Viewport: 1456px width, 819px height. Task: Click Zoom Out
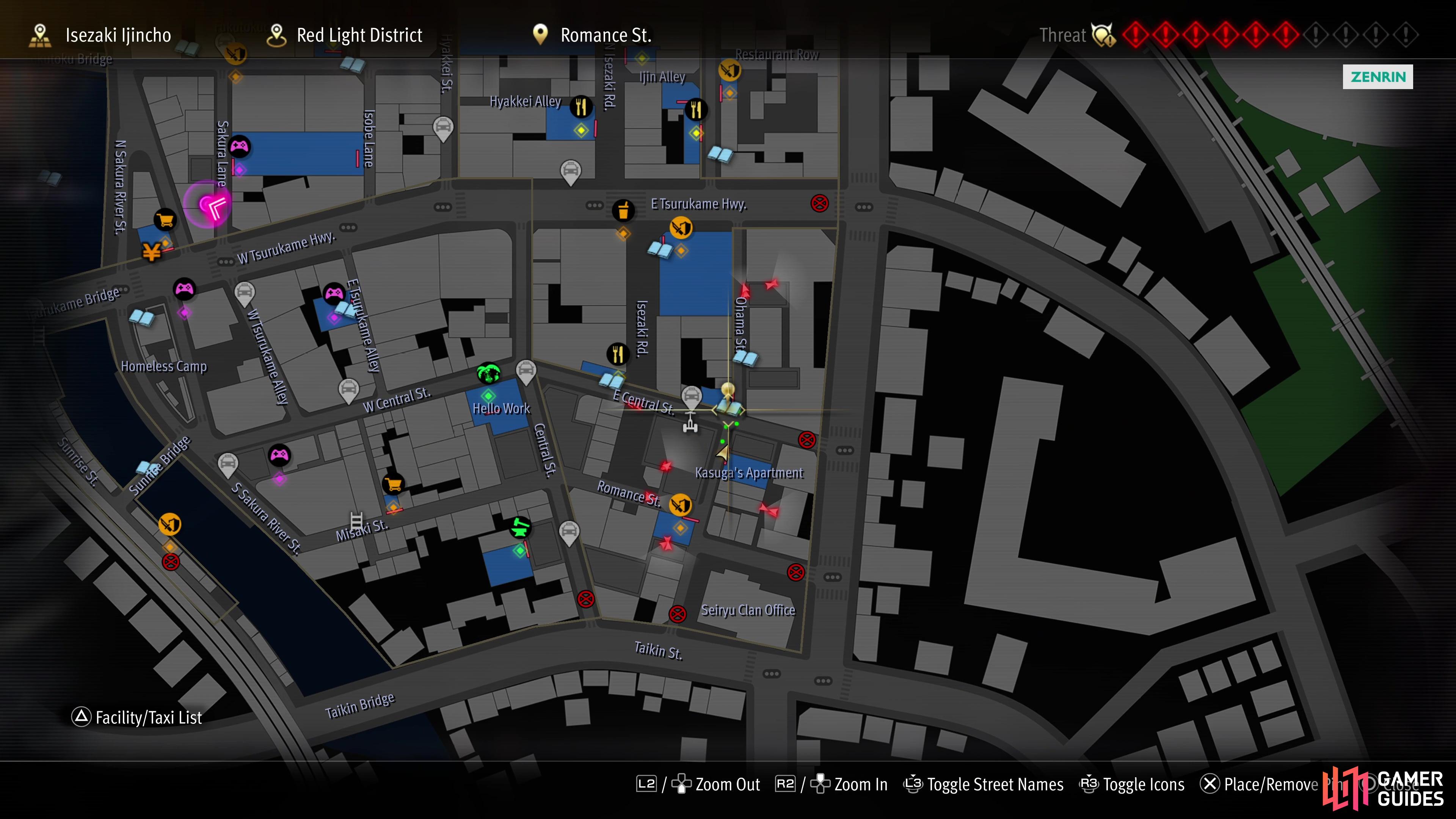[698, 784]
